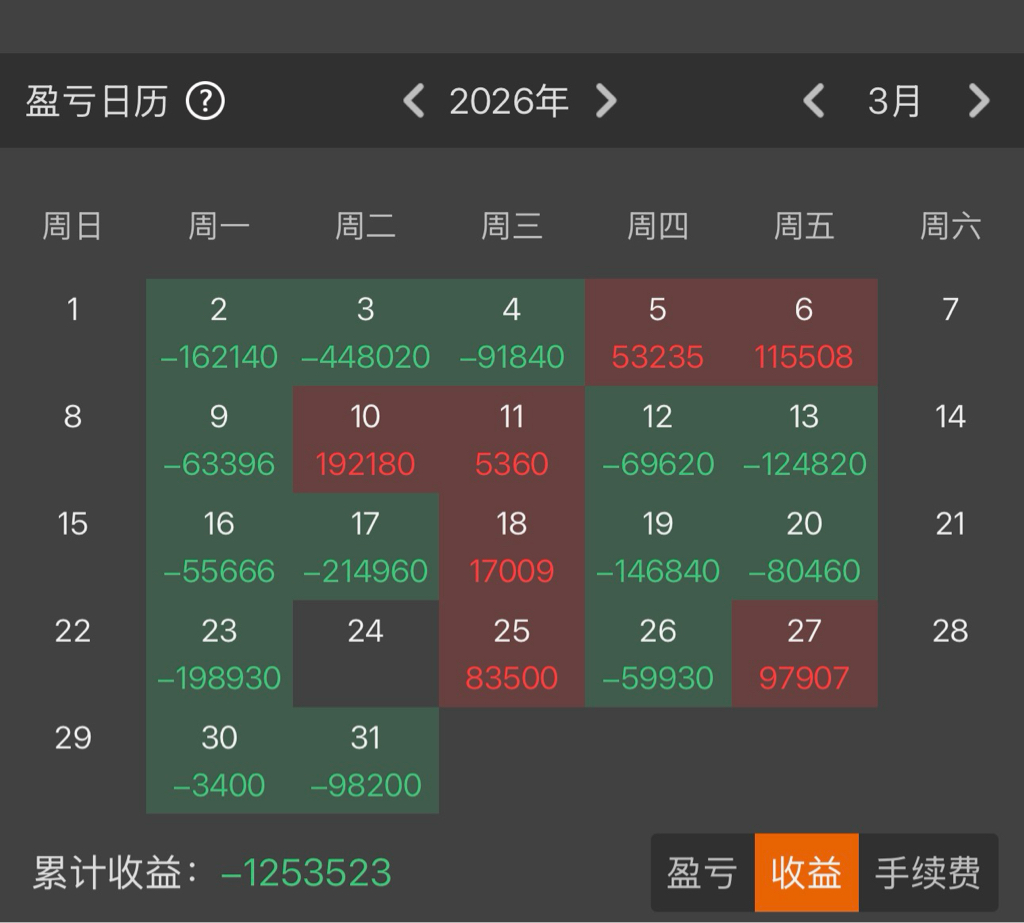The image size is (1024, 923).
Task: Click cumulative return value -1253523
Action: 306,873
